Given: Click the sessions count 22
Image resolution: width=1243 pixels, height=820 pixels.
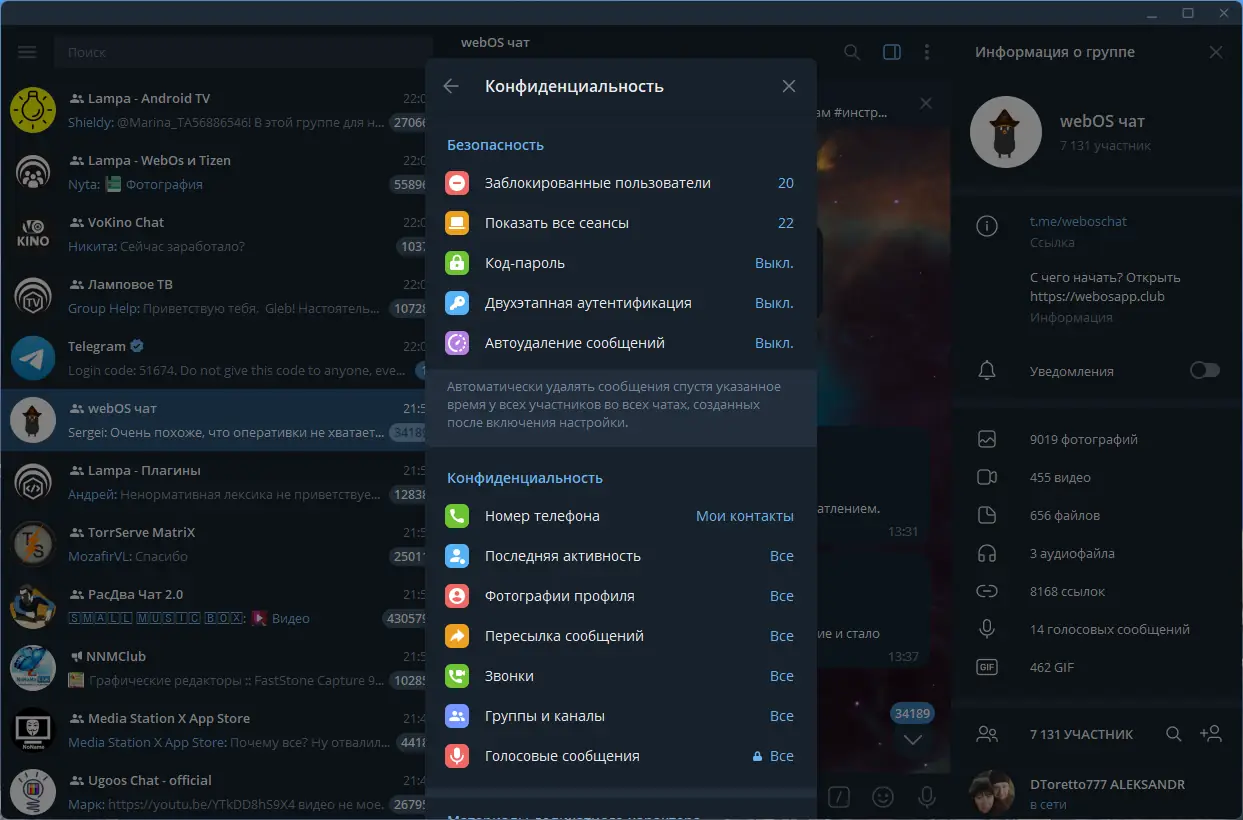Looking at the screenshot, I should [786, 223].
